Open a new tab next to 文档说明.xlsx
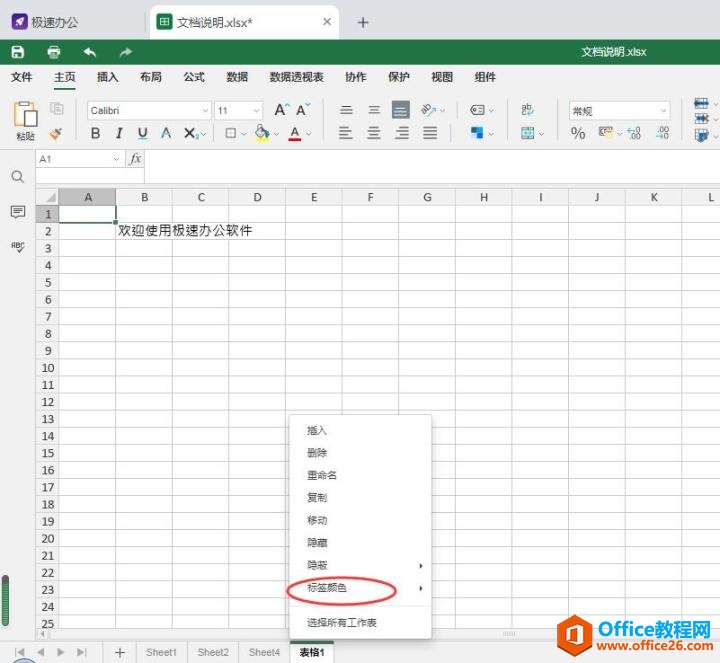The width and height of the screenshot is (720, 663). coord(363,22)
